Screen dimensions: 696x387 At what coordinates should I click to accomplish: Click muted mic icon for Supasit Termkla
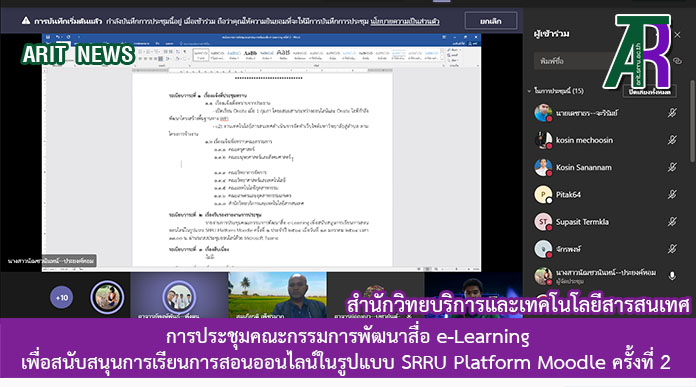point(672,221)
